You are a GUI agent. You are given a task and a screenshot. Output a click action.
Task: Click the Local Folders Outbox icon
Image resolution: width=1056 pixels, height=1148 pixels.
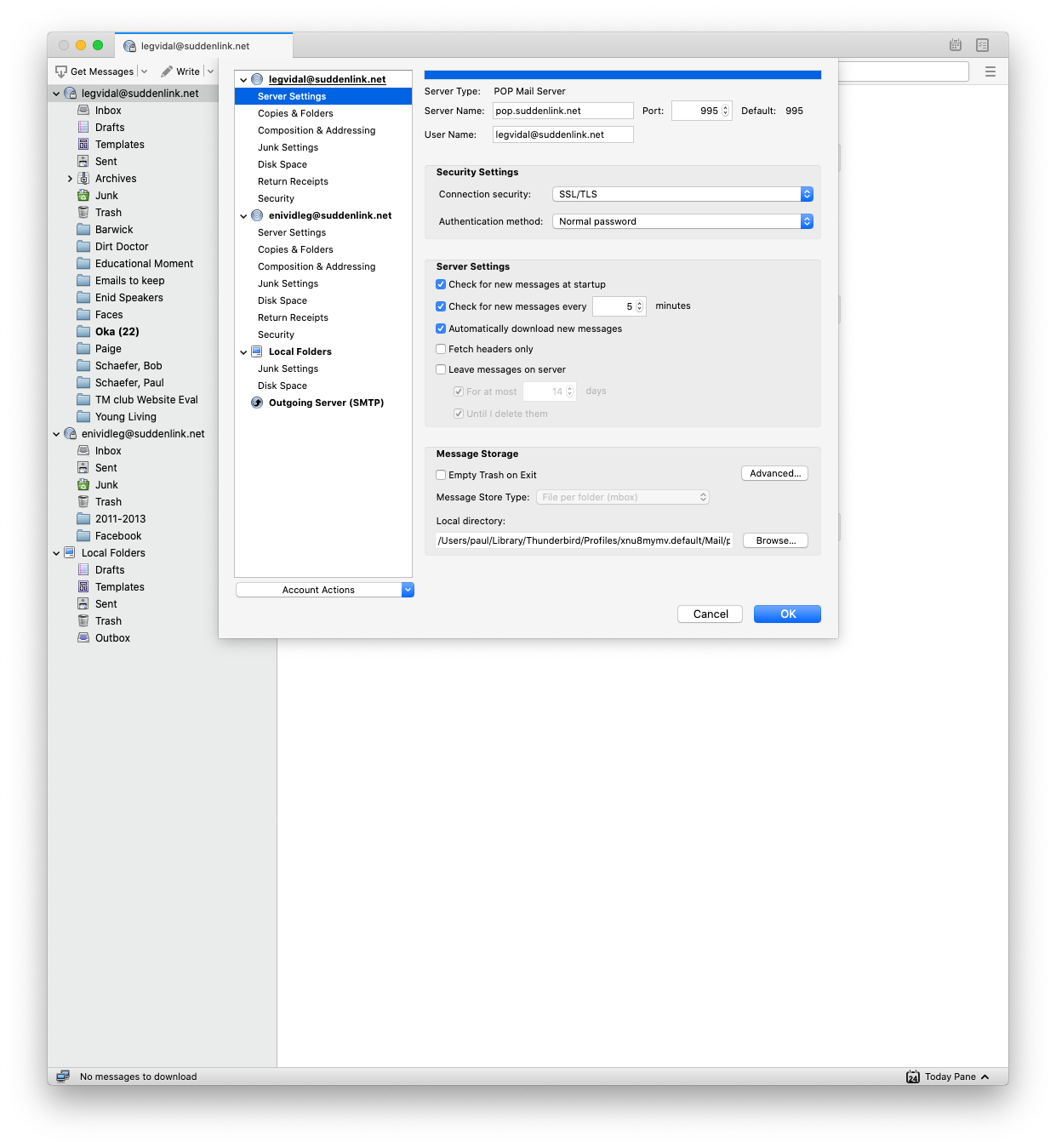(x=83, y=638)
